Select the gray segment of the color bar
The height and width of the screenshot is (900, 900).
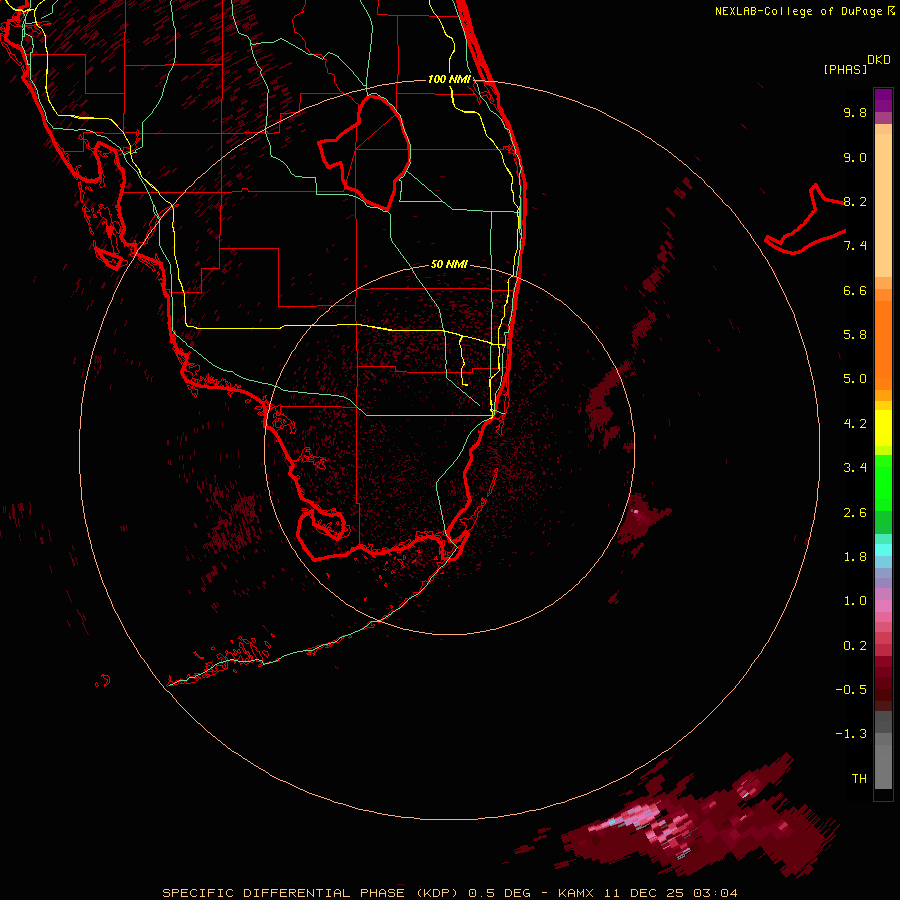click(x=883, y=766)
